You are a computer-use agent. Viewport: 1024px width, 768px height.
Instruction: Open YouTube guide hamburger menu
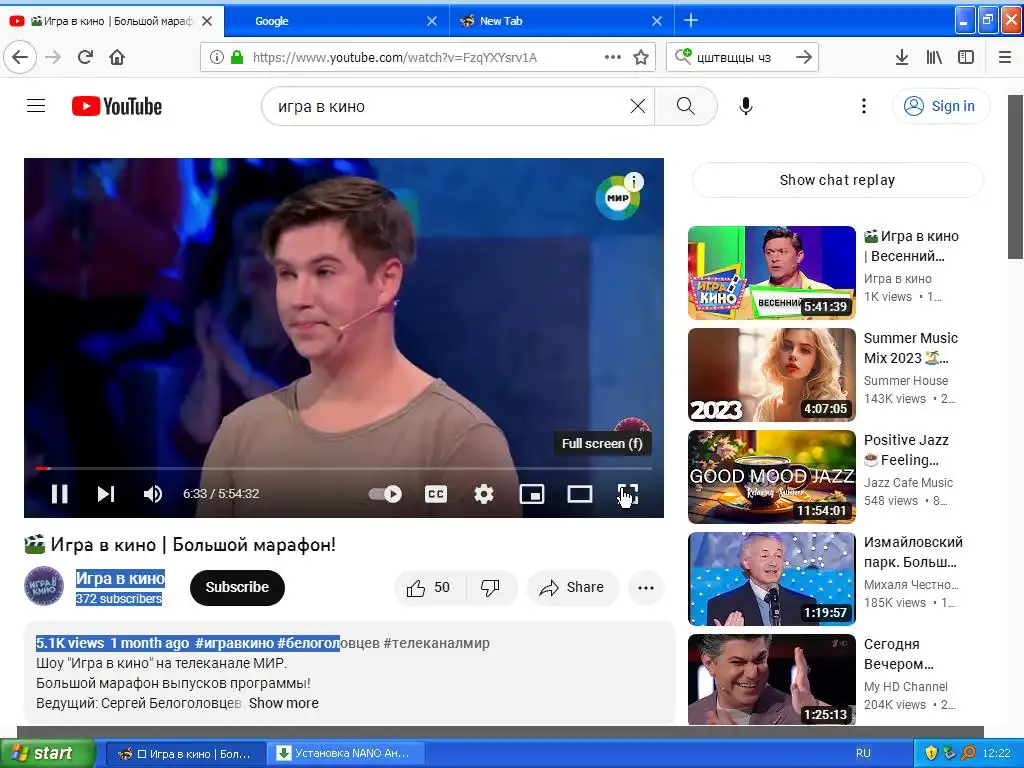(36, 106)
